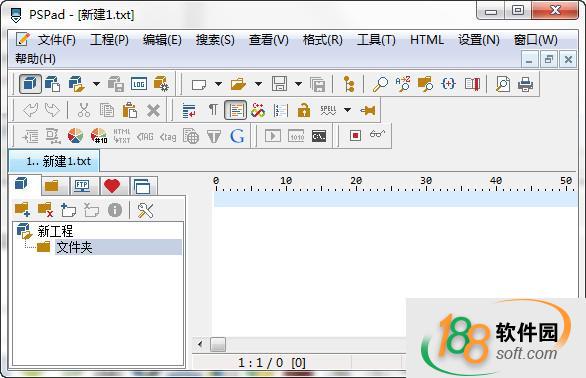The height and width of the screenshot is (378, 586).
Task: Toggle the line numbers display button
Action: pyautogui.click(x=281, y=110)
